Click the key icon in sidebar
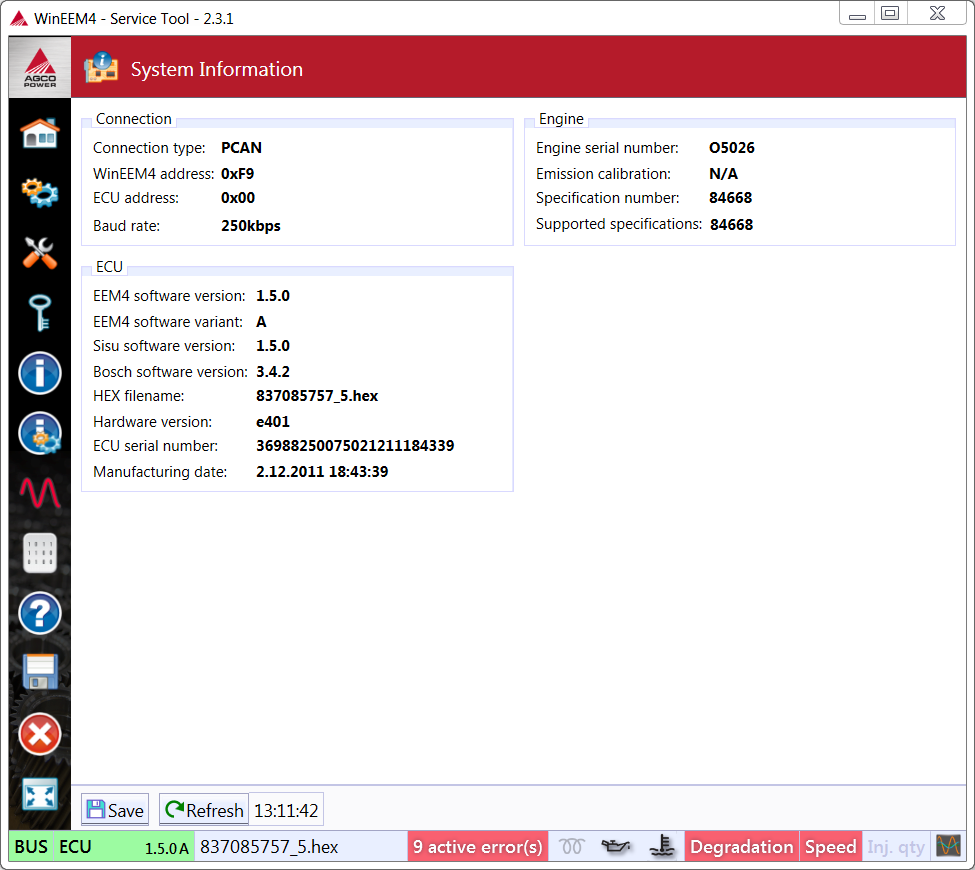The width and height of the screenshot is (975, 870). (x=40, y=313)
